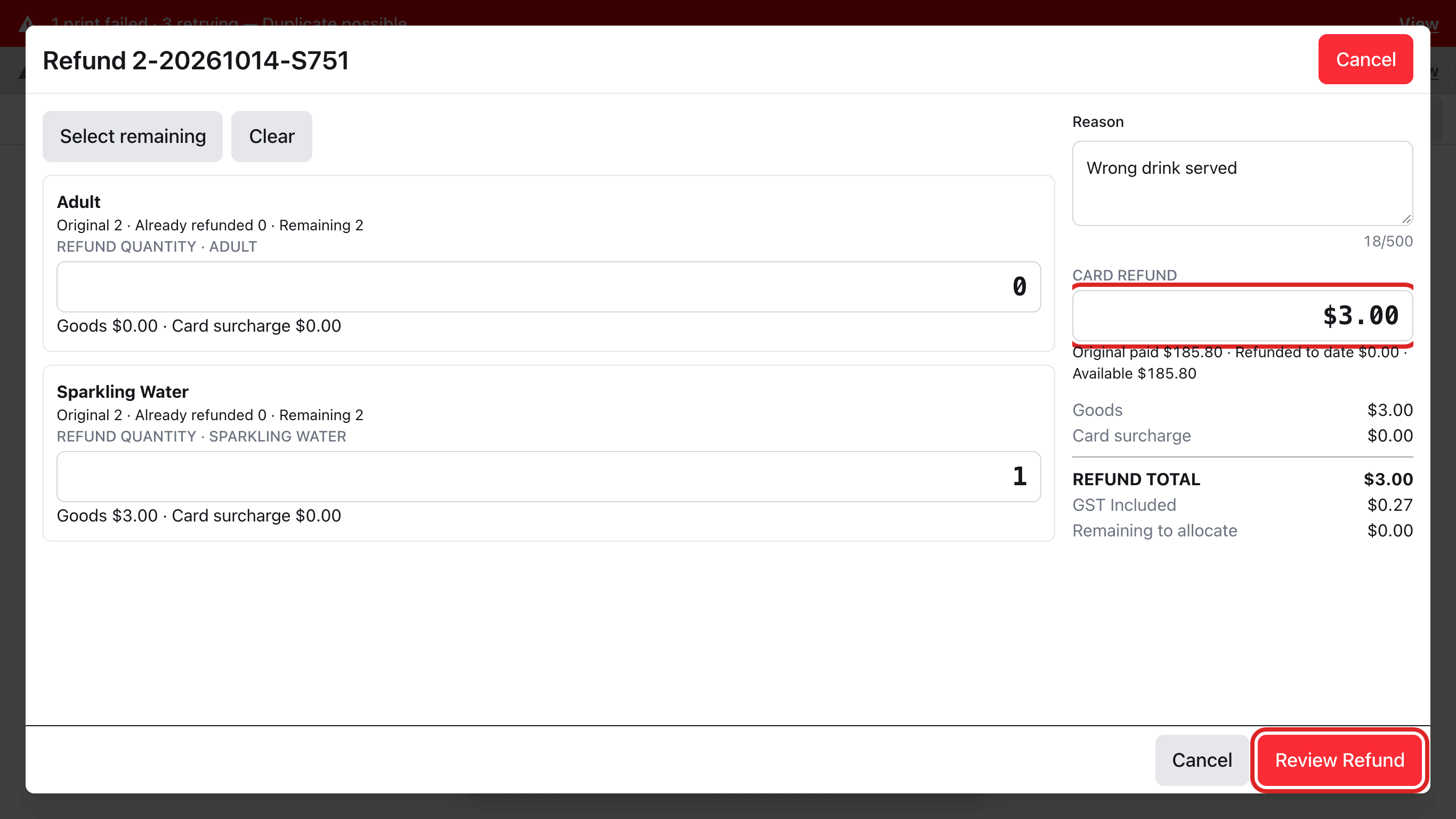This screenshot has width=1456, height=819.
Task: Click the gray Cancel button in the footer
Action: (1202, 760)
